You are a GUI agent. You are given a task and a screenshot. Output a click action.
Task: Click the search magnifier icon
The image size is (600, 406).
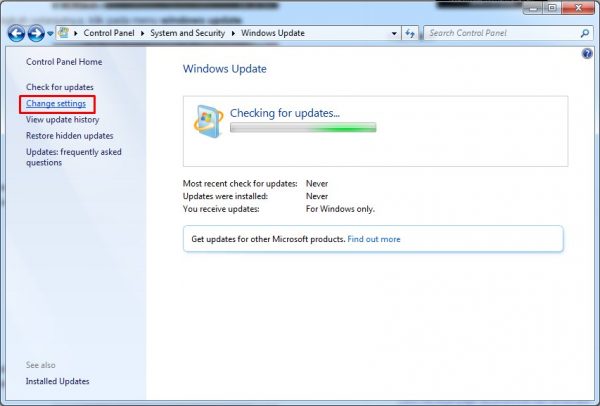pyautogui.click(x=585, y=33)
